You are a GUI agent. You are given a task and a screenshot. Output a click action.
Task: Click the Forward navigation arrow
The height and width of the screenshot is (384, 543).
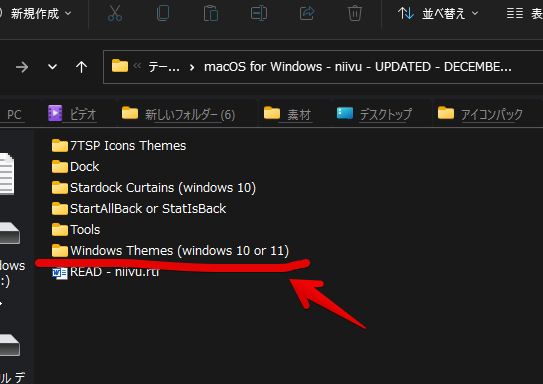tap(22, 67)
